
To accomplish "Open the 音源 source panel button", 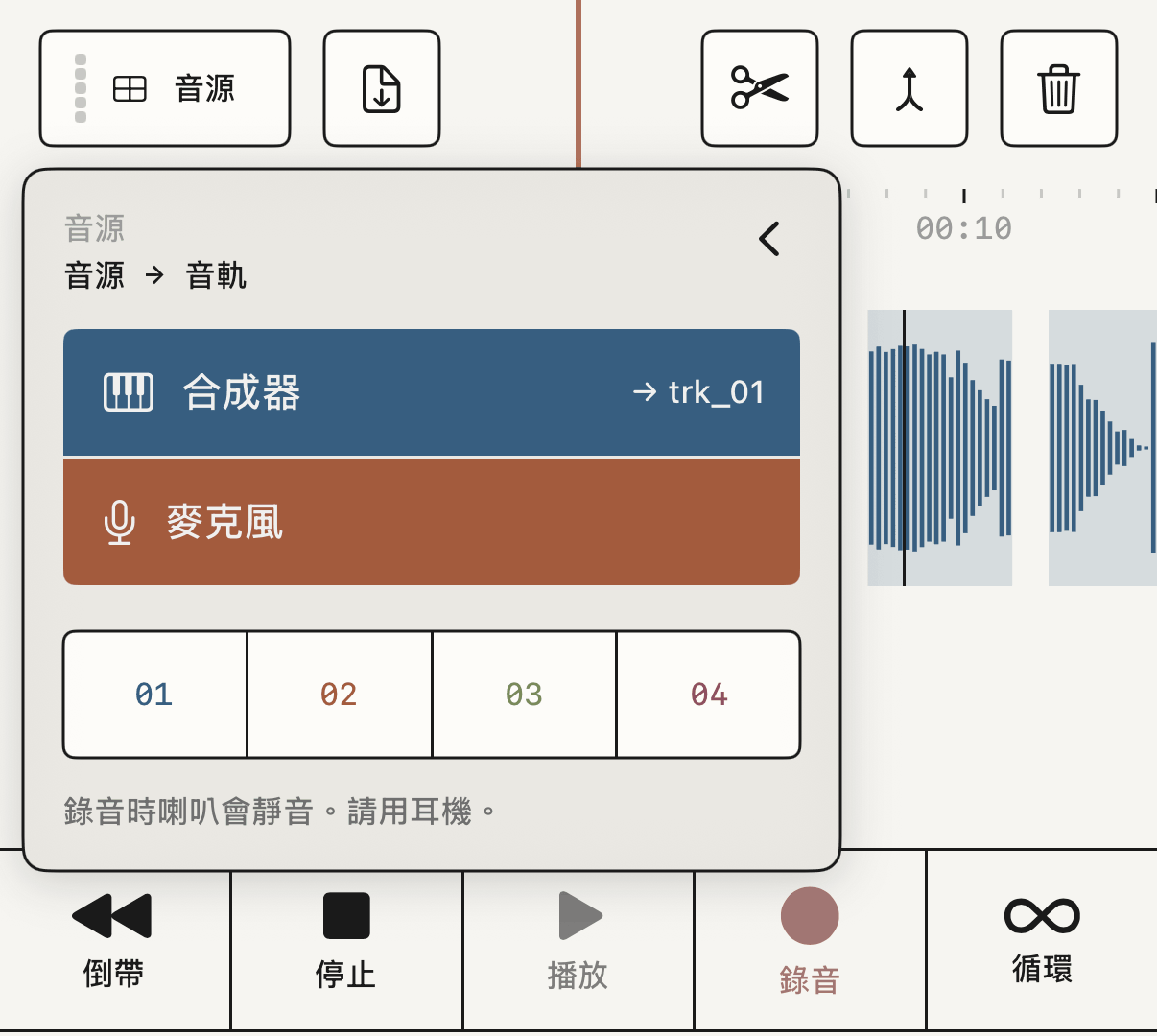I will pyautogui.click(x=165, y=88).
